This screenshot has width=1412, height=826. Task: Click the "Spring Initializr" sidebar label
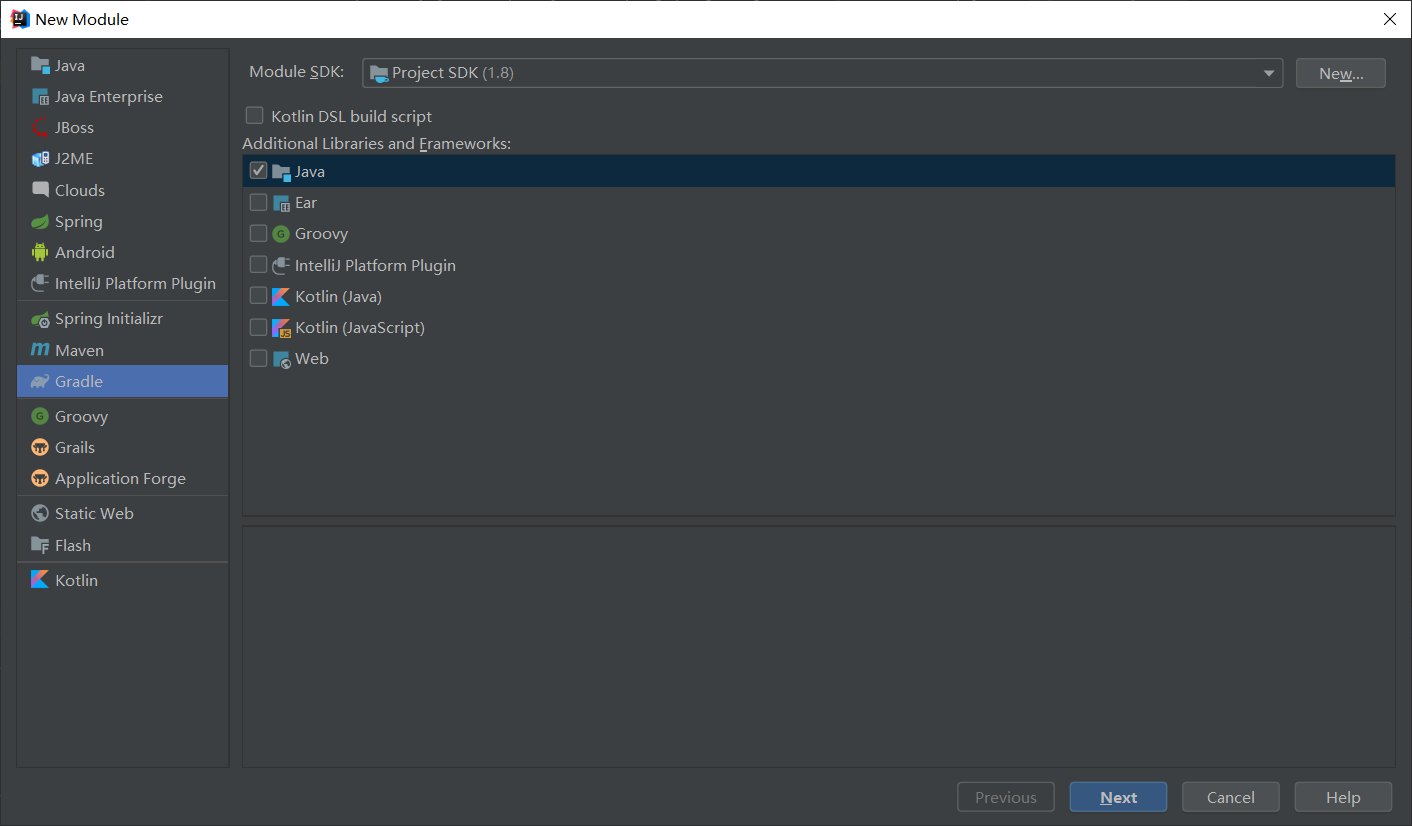(109, 319)
